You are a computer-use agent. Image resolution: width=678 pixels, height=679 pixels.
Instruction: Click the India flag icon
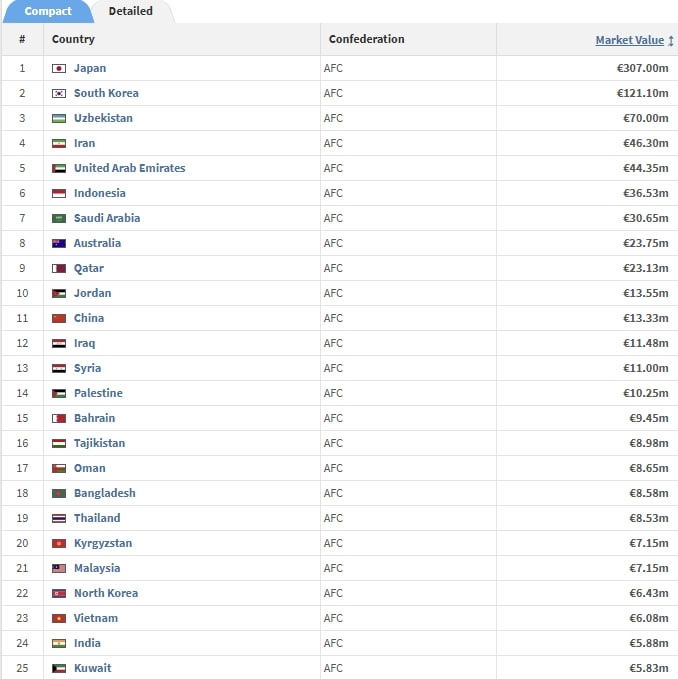point(59,643)
